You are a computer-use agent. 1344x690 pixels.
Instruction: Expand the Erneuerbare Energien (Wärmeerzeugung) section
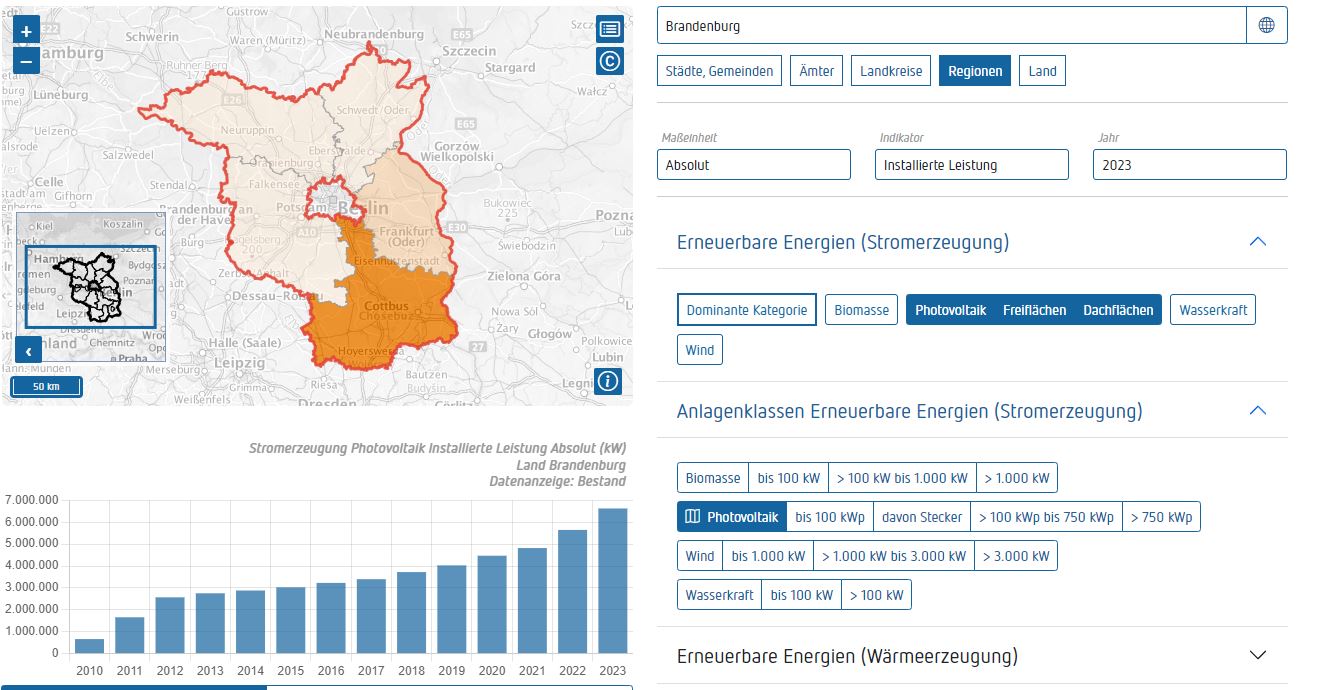pyautogui.click(x=1258, y=655)
